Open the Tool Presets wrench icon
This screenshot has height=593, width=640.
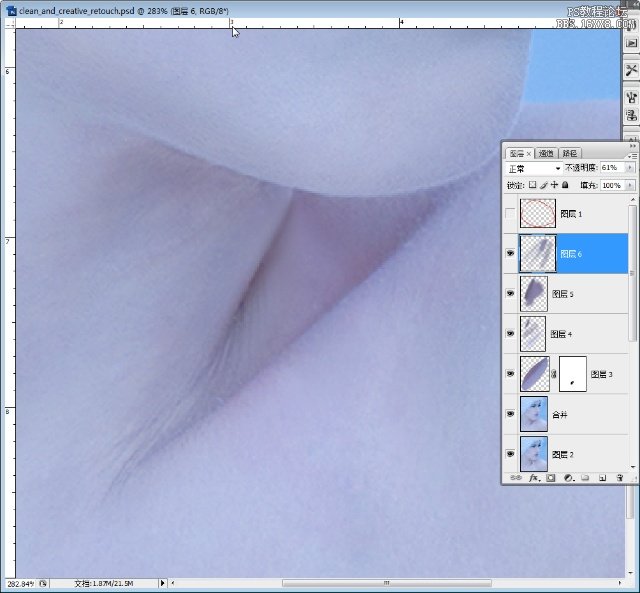click(631, 70)
